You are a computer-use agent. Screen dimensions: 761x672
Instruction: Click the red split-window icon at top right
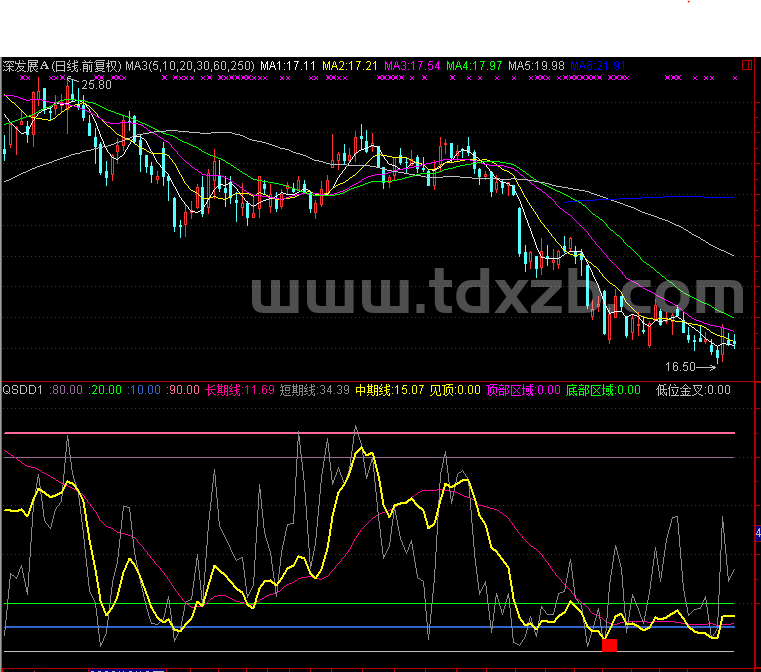pyautogui.click(x=746, y=65)
